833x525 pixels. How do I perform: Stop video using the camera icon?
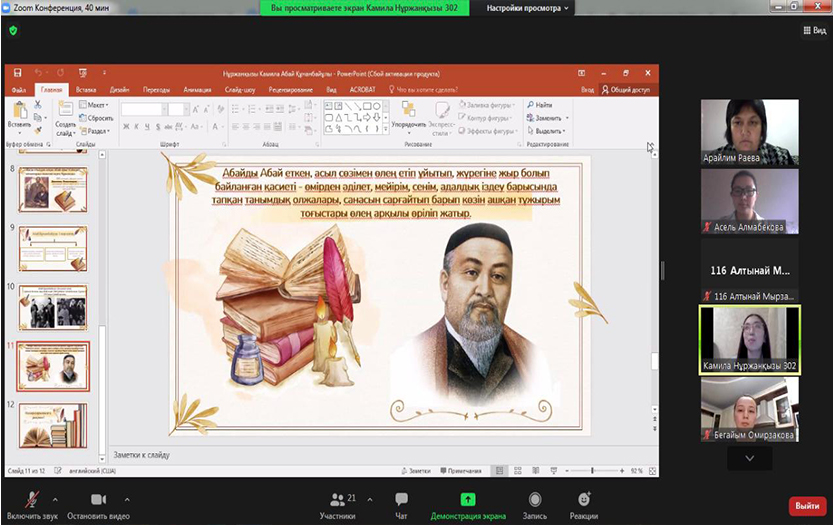click(x=98, y=499)
